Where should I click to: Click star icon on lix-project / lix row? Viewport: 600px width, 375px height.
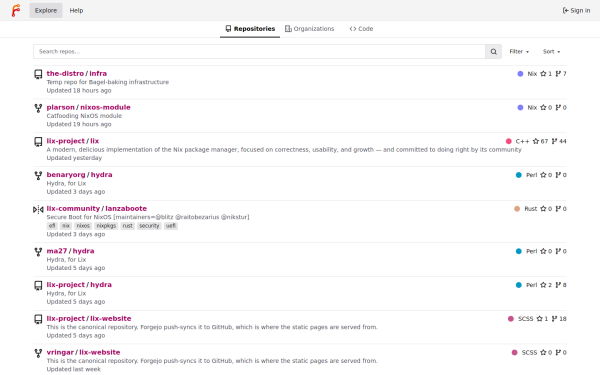point(536,141)
